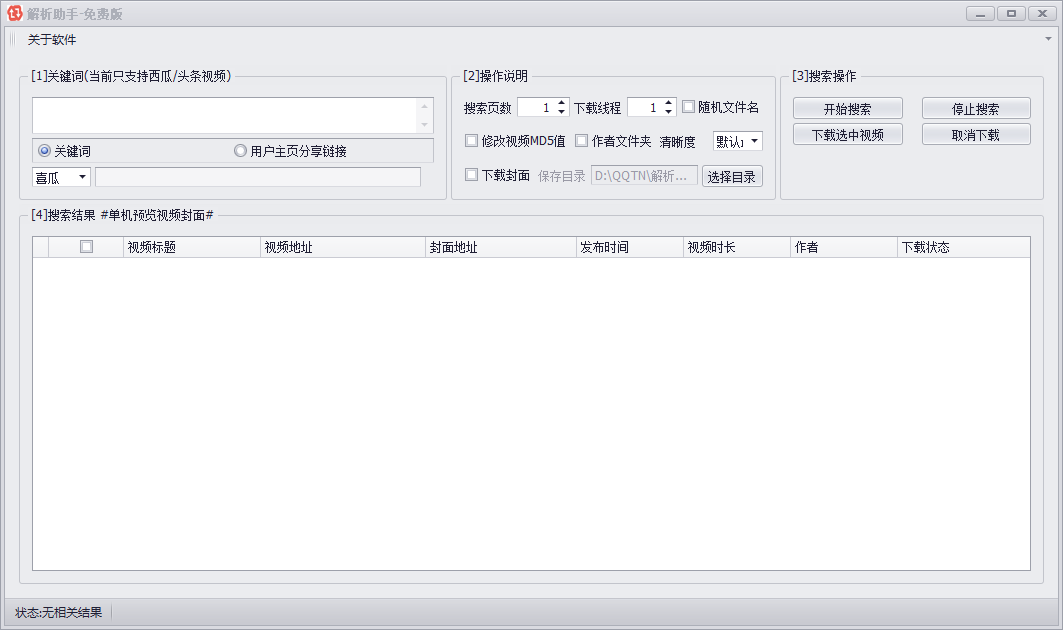
Task: Maximize the 解析助手 window
Action: pos(1011,14)
